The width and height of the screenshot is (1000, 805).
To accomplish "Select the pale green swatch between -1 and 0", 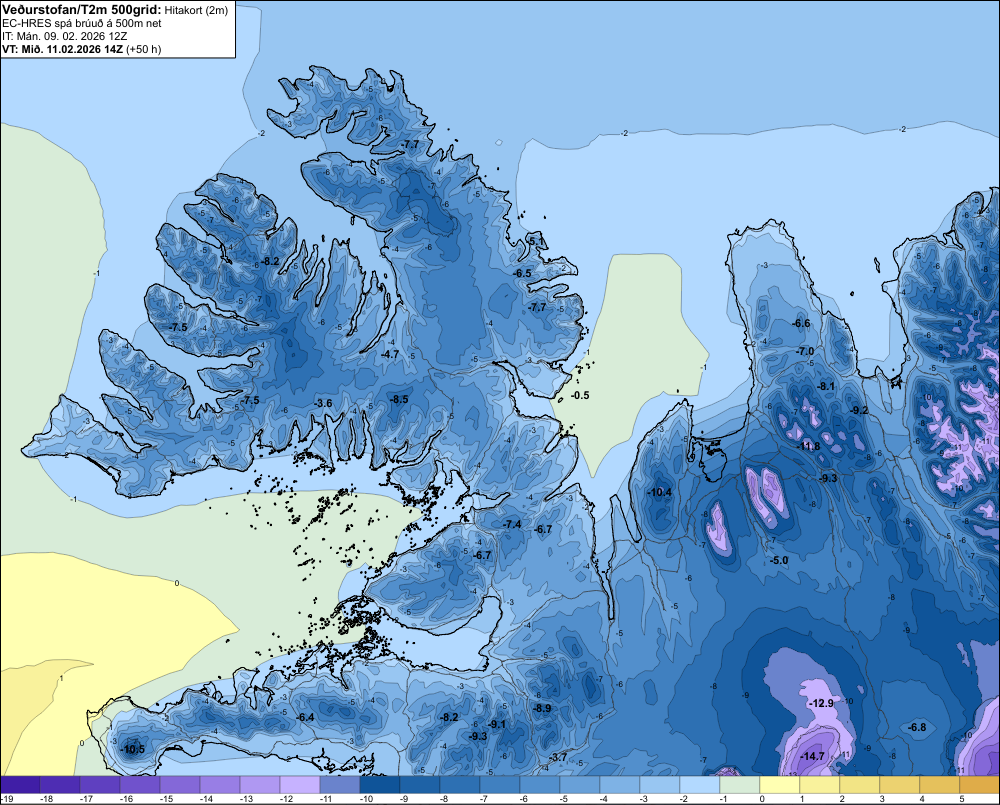I will pyautogui.click(x=740, y=785).
